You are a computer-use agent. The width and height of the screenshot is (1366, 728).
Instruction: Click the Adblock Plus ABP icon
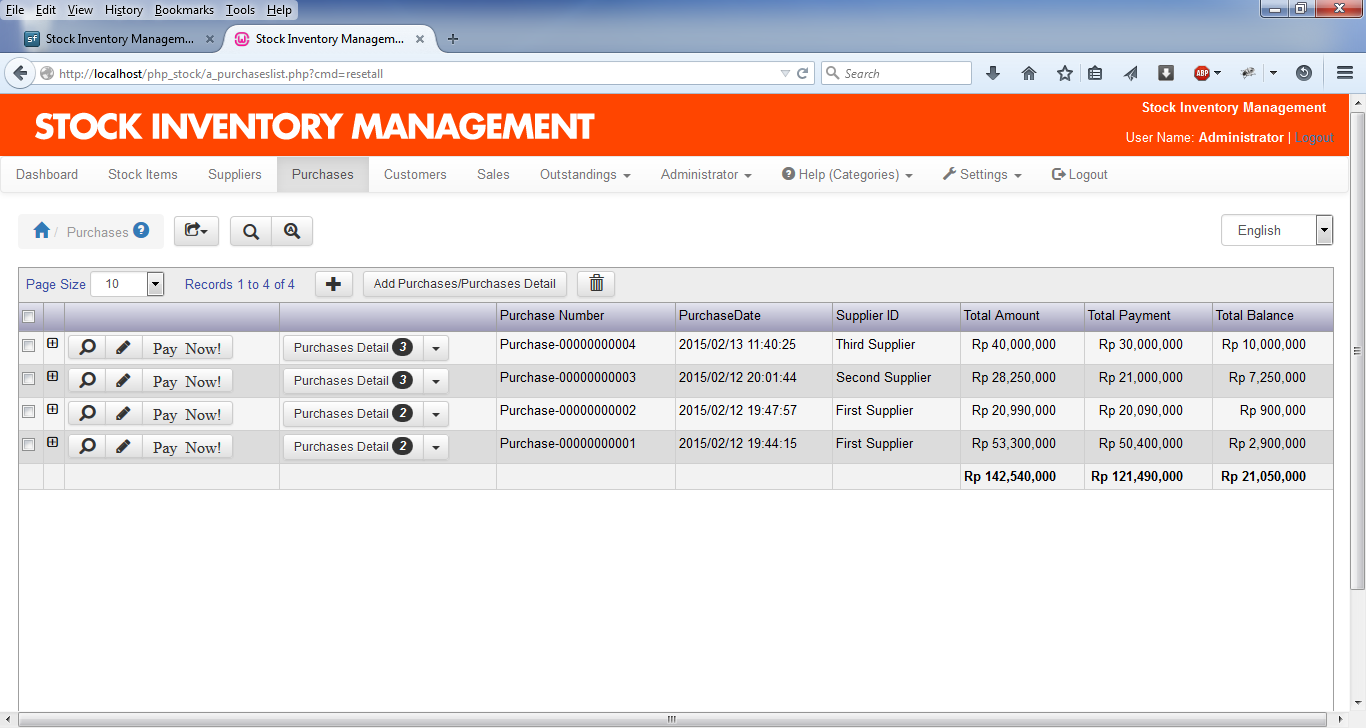pos(1202,73)
